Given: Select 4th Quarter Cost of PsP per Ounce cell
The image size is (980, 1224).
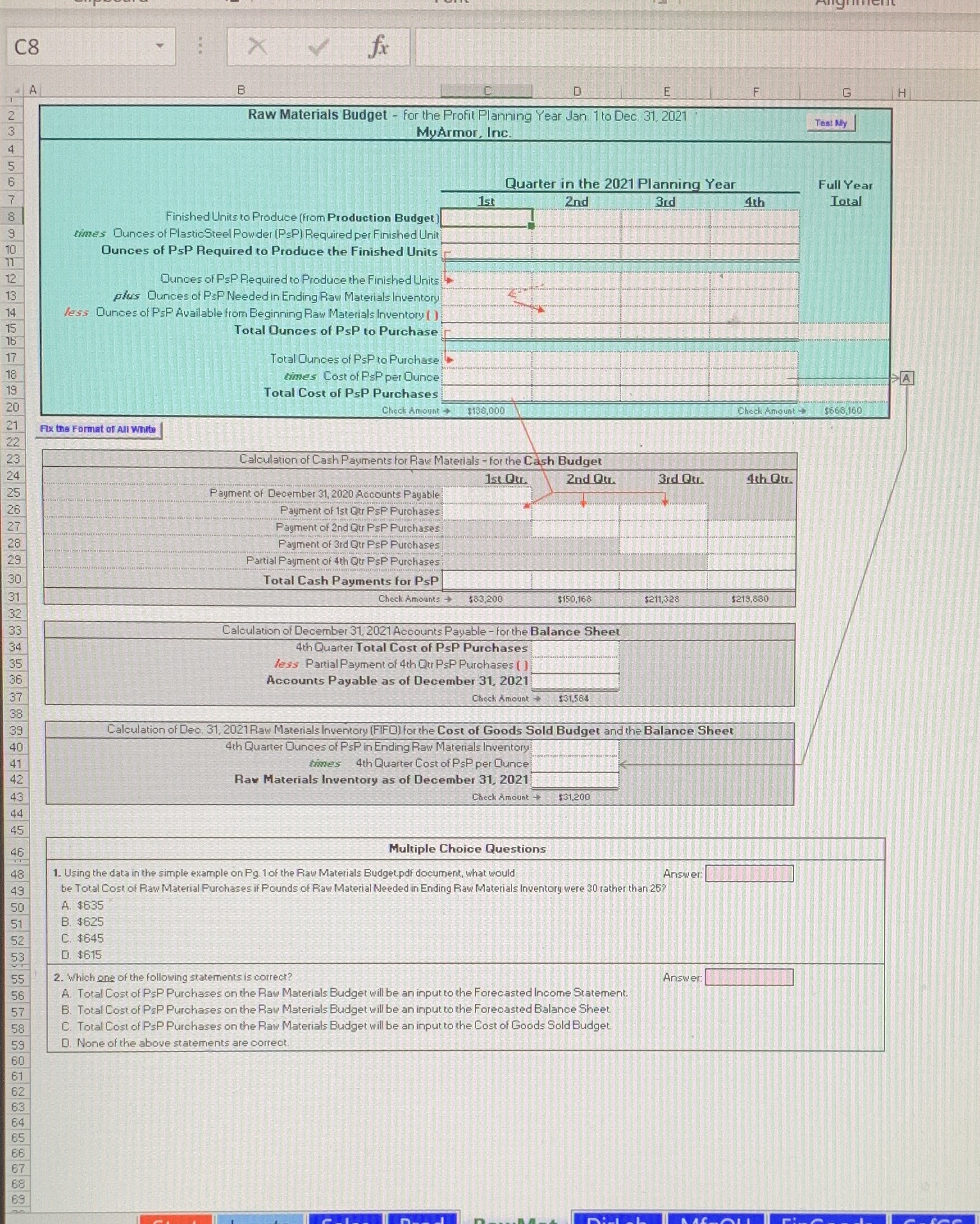Looking at the screenshot, I should 575,764.
